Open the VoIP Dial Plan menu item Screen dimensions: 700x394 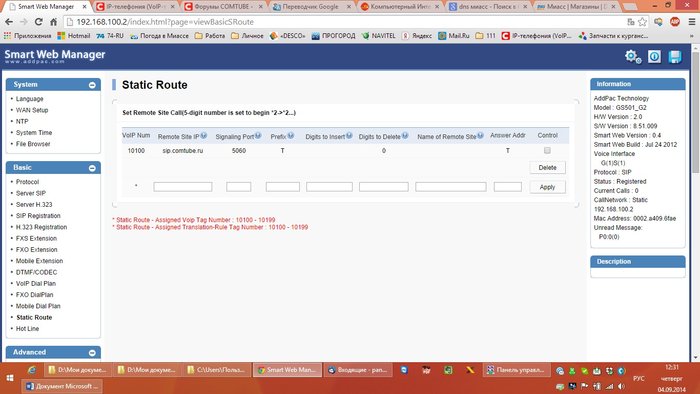click(36, 283)
